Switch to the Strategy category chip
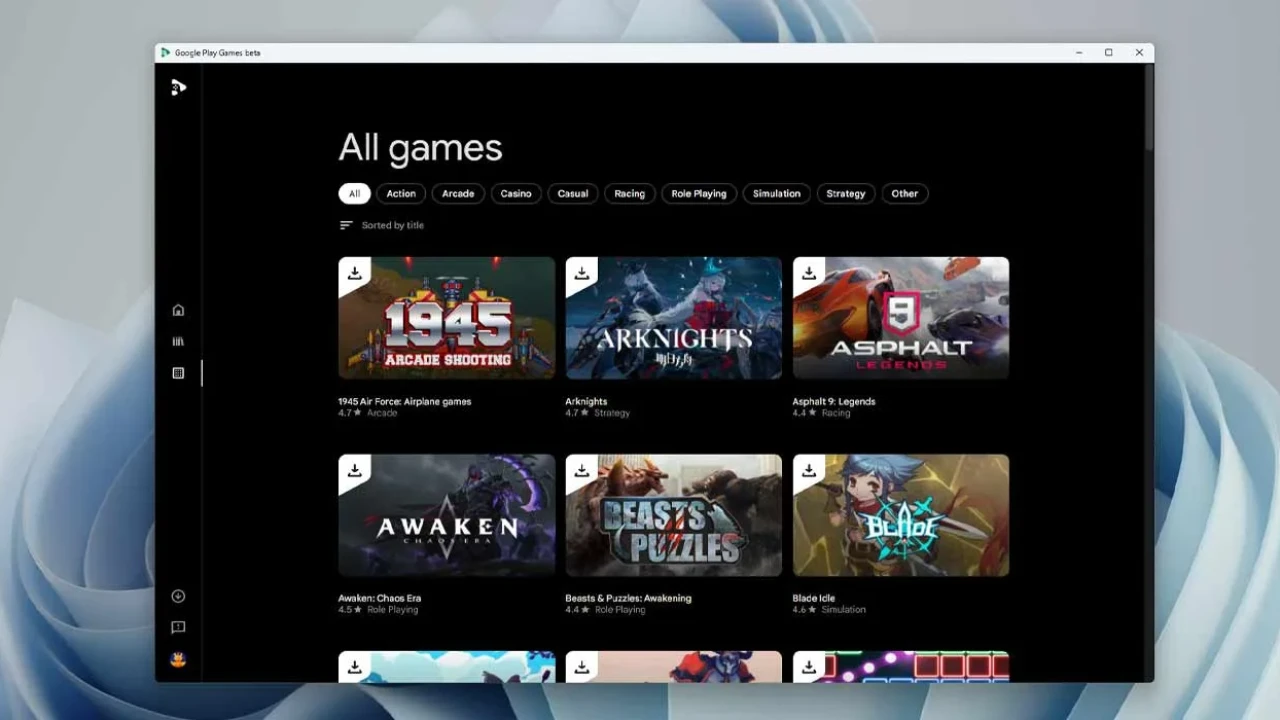Image resolution: width=1280 pixels, height=720 pixels. 845,194
